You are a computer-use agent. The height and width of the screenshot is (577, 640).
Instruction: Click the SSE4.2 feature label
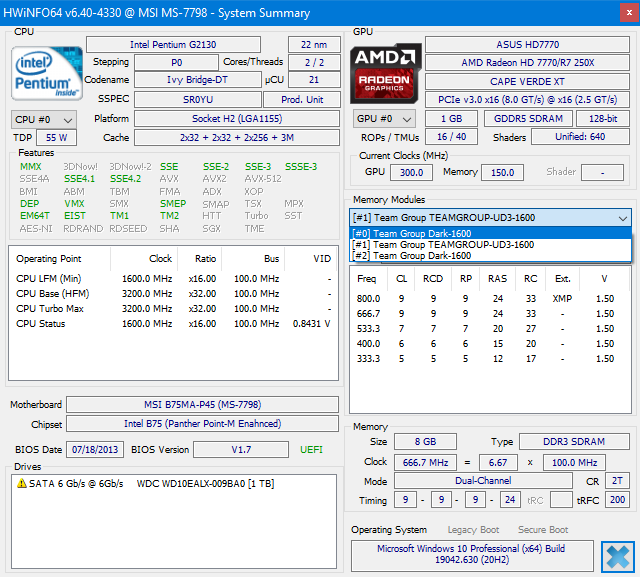pyautogui.click(x=126, y=179)
